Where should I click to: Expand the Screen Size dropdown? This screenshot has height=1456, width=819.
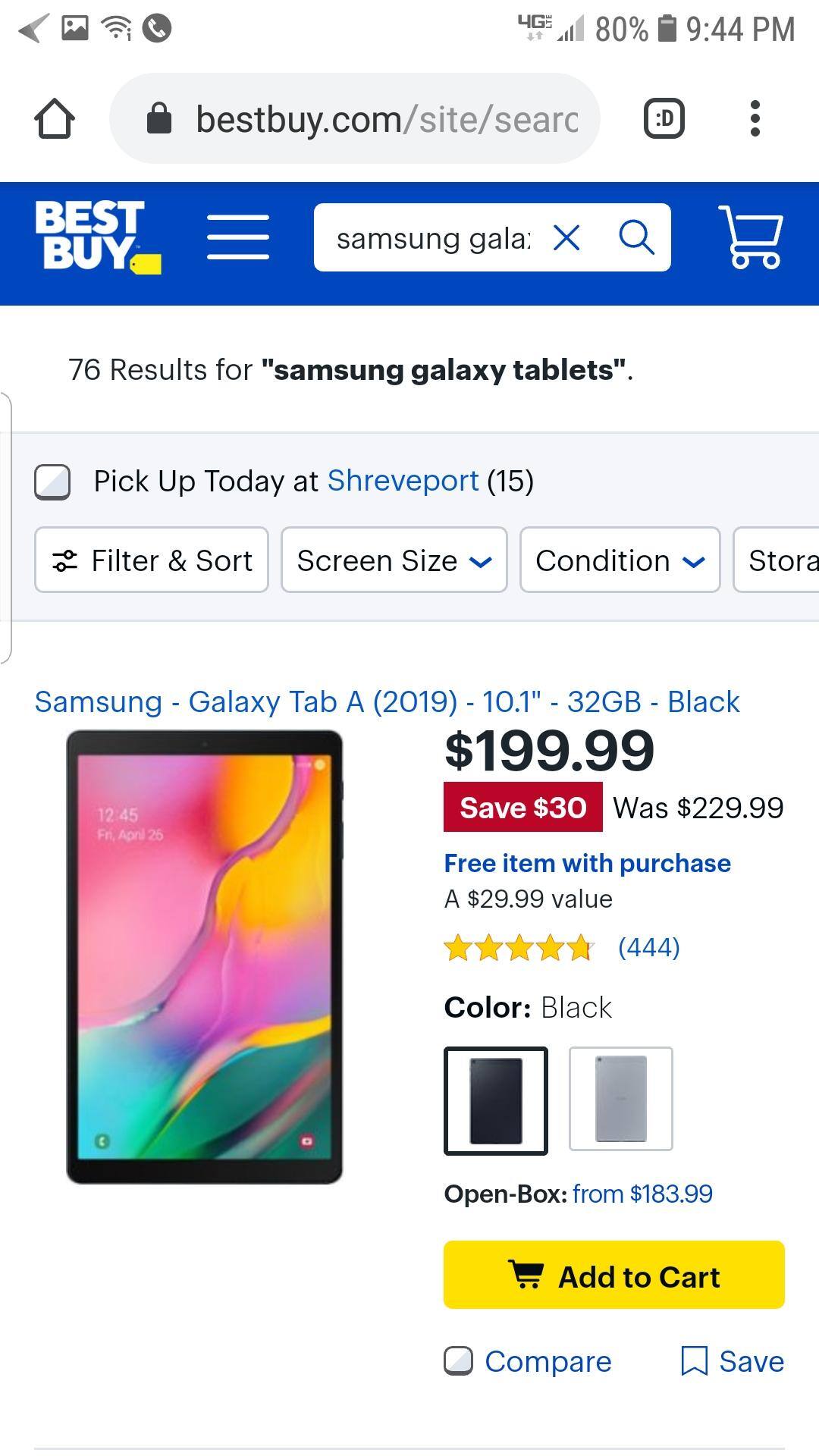[x=394, y=560]
